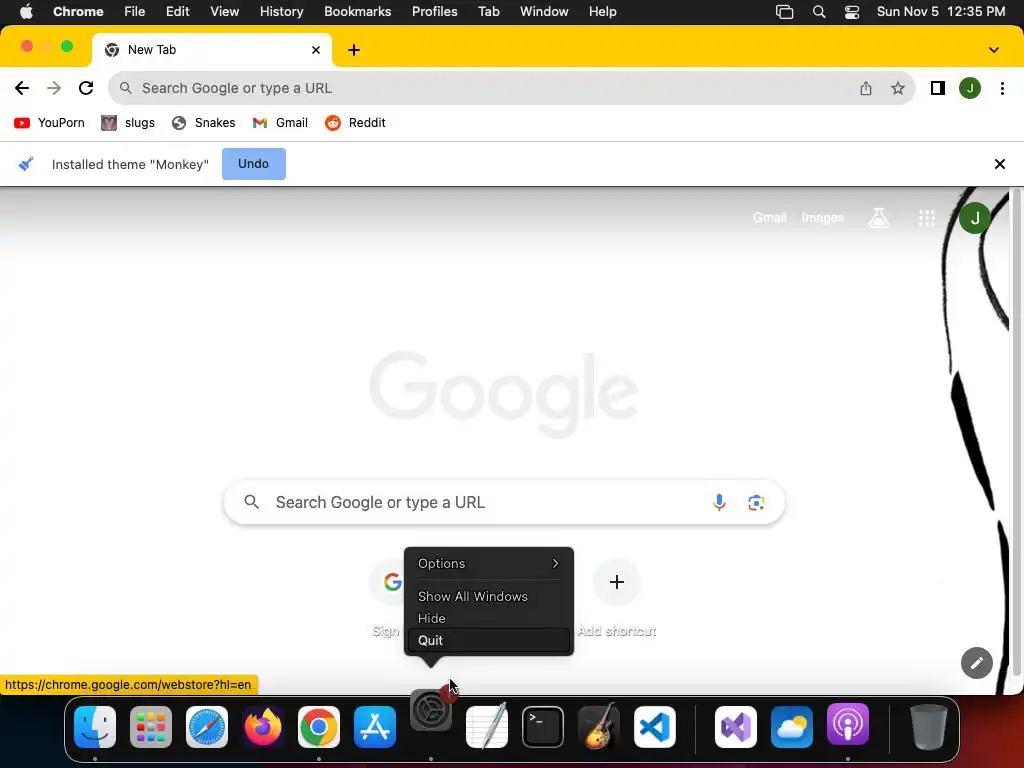
Task: Open App Store from the Dock
Action: click(375, 727)
